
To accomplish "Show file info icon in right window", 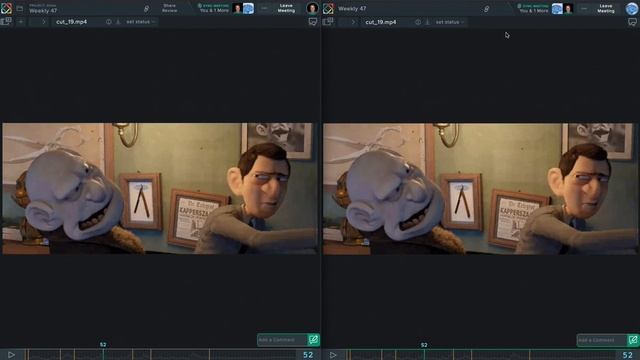I will tap(418, 22).
